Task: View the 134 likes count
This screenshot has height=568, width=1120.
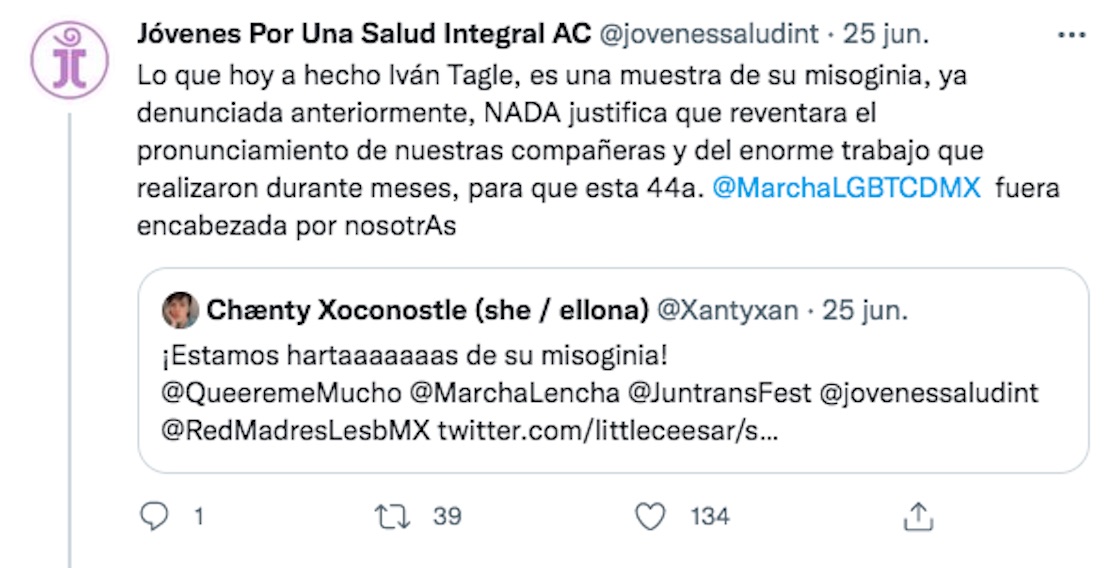Action: point(710,516)
